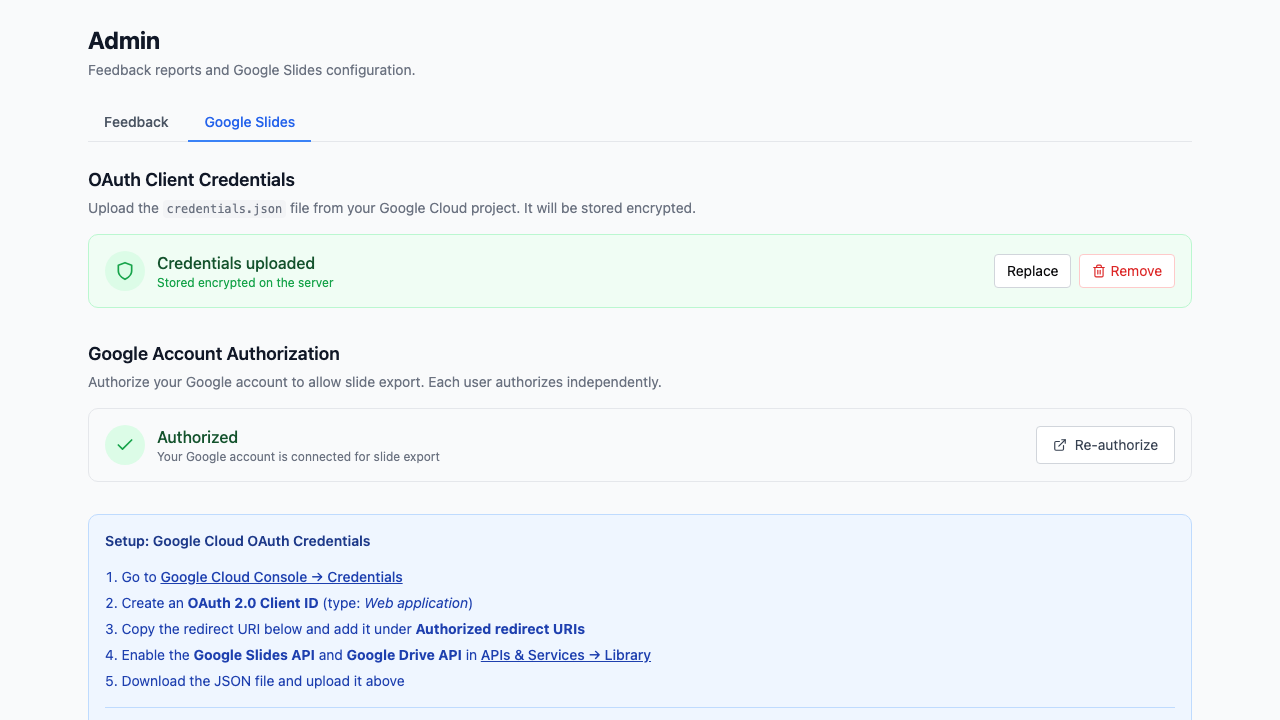Switch to the Feedback tab

pyautogui.click(x=136, y=122)
